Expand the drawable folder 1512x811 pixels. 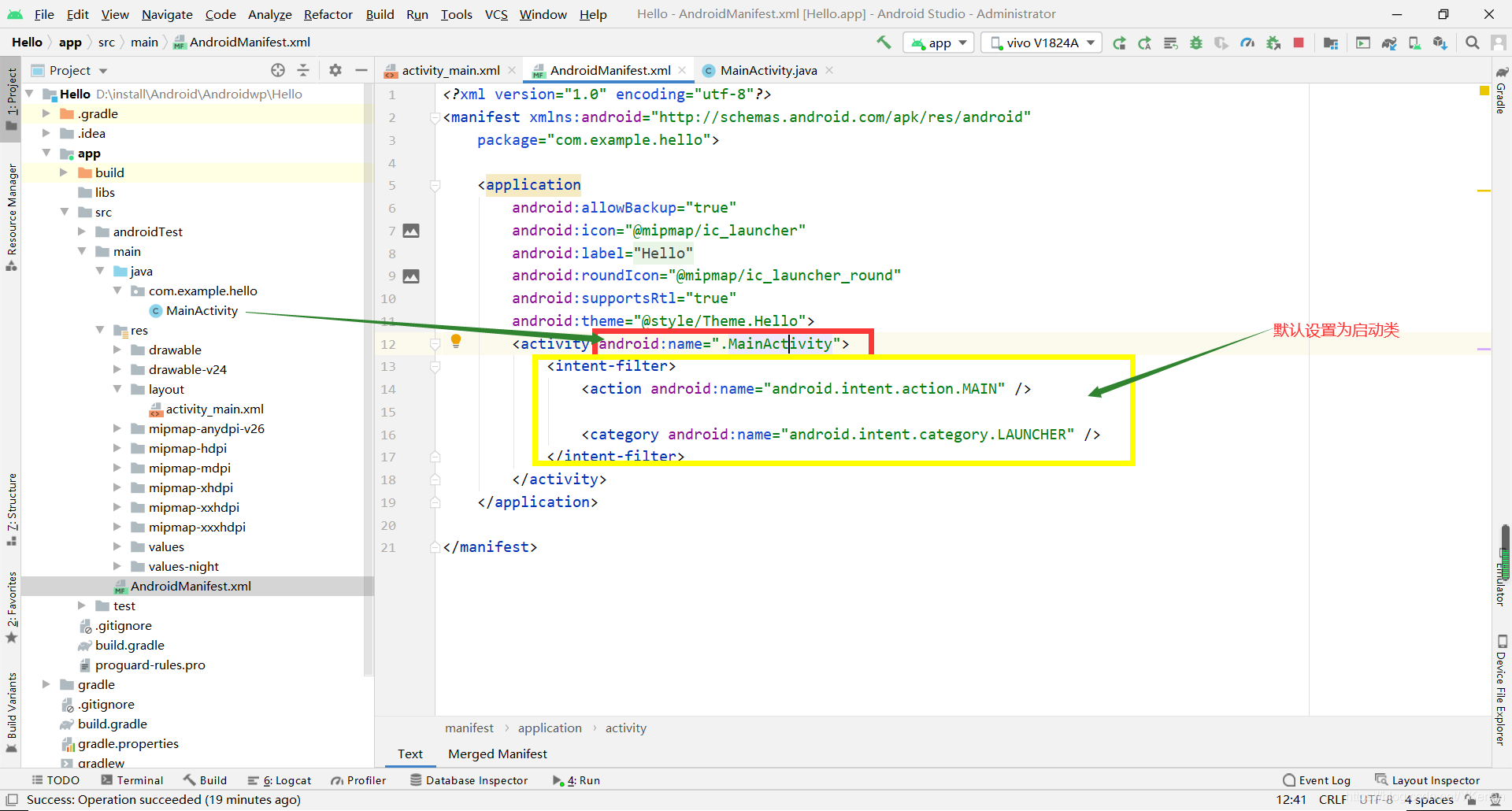[x=117, y=350]
